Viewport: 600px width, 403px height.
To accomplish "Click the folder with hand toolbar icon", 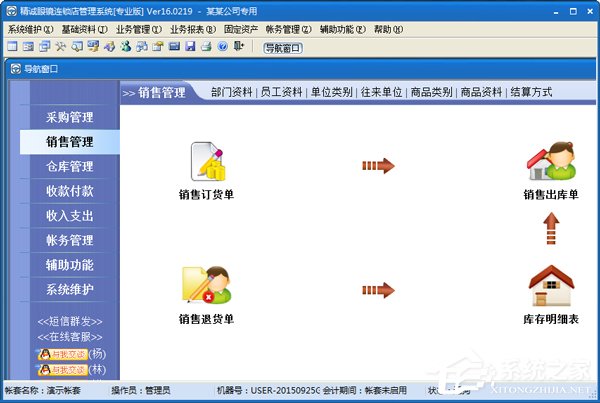I will 158,47.
